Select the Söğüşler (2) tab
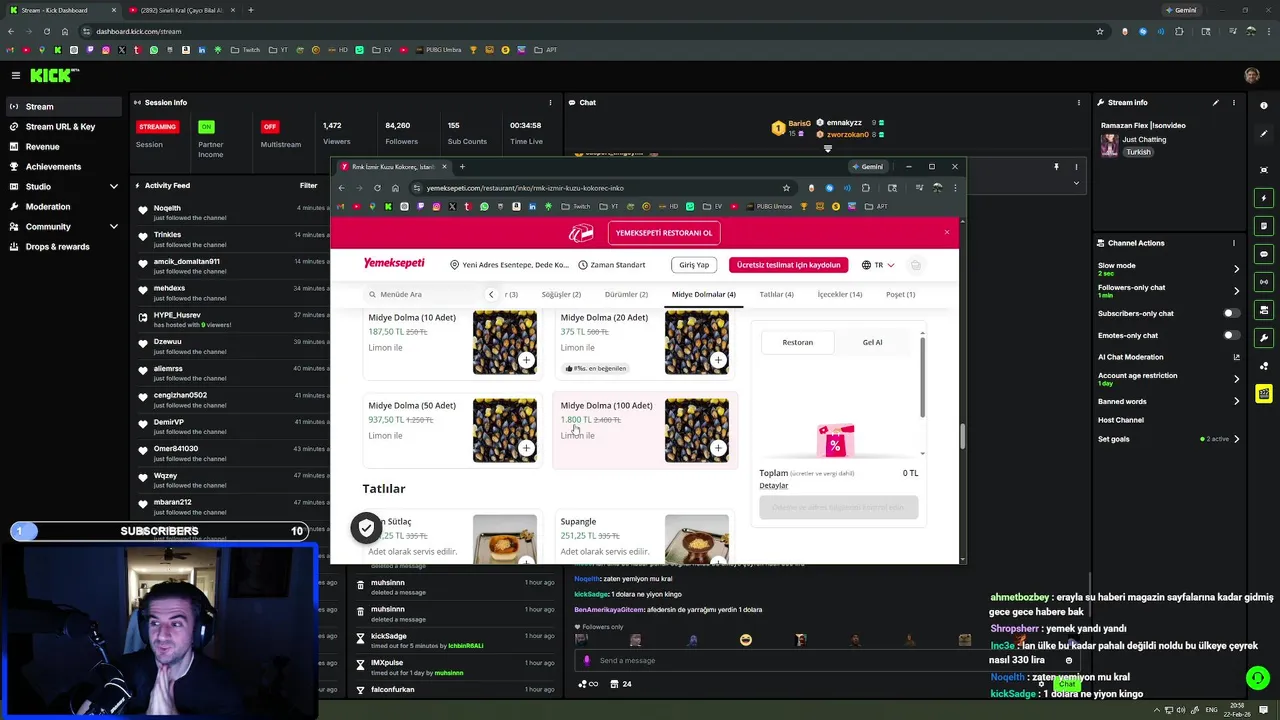This screenshot has width=1280, height=720. click(x=561, y=294)
